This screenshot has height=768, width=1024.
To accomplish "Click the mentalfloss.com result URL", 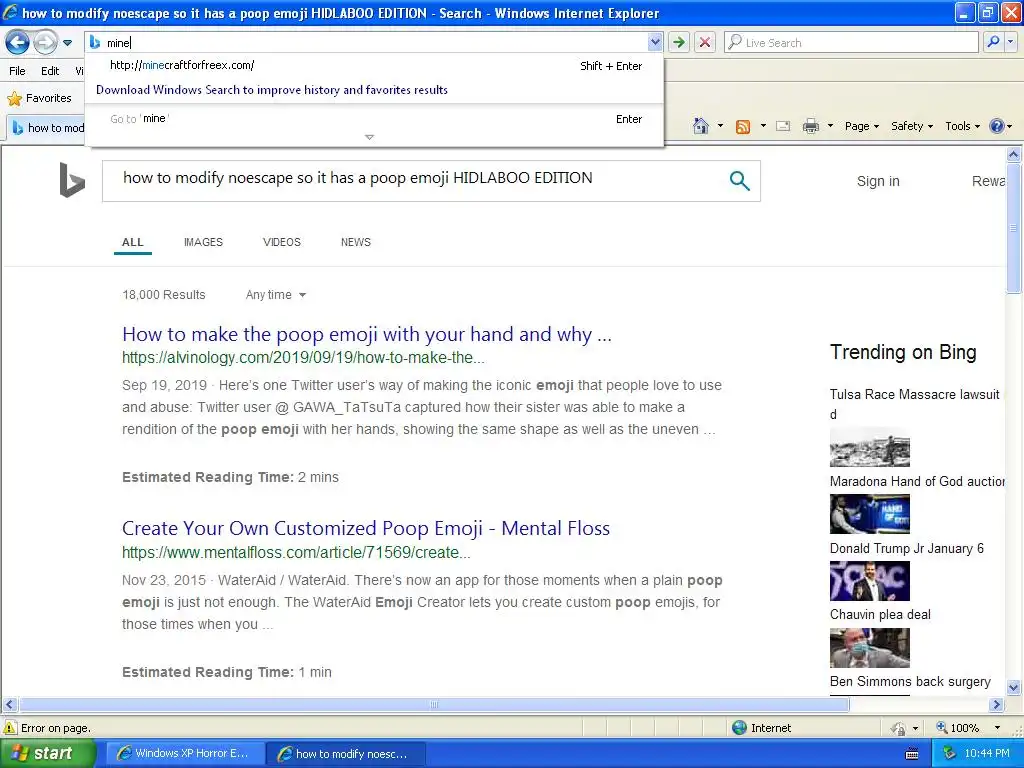I will click(296, 552).
